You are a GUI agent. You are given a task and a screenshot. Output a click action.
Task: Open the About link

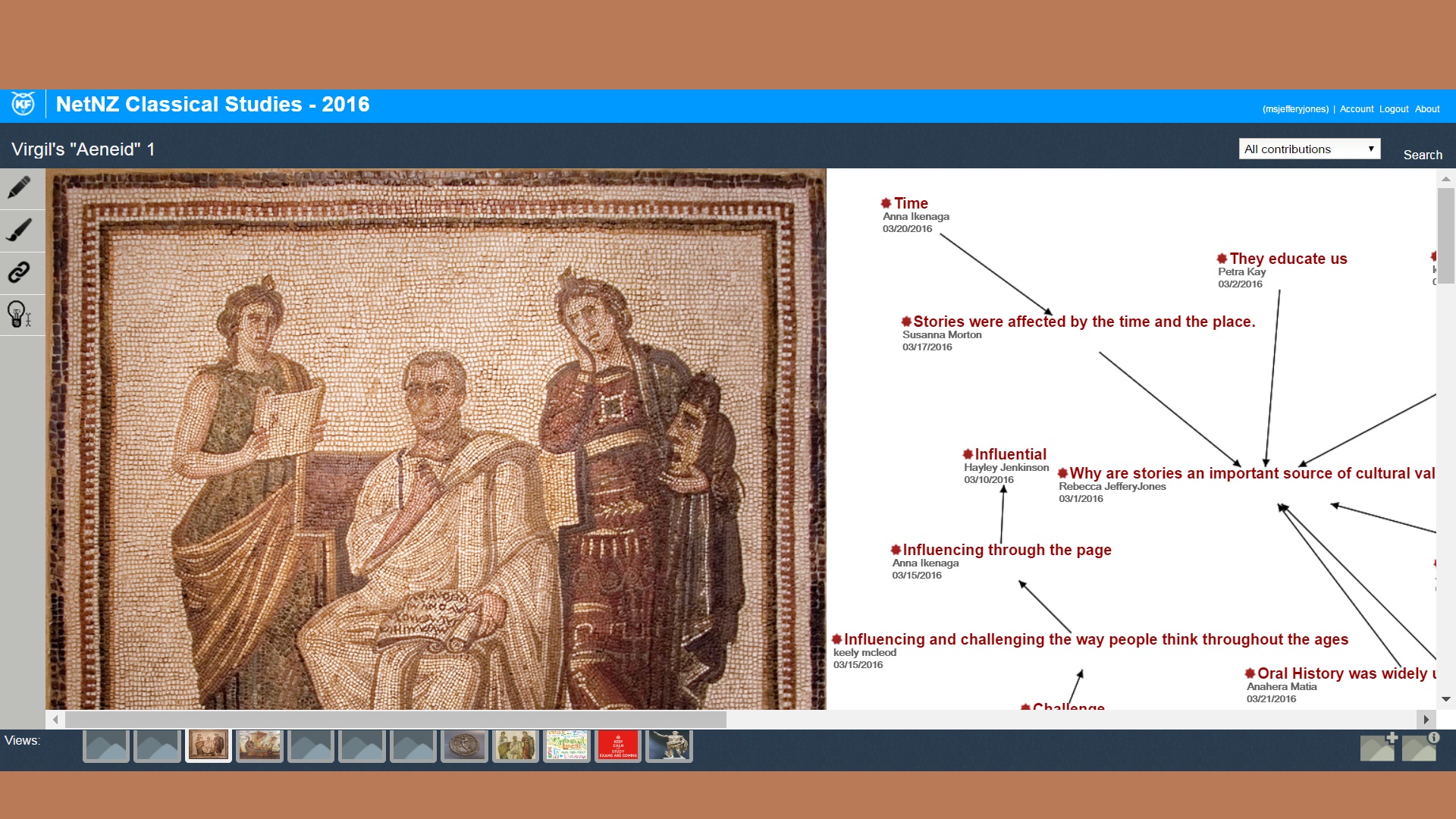coord(1427,109)
